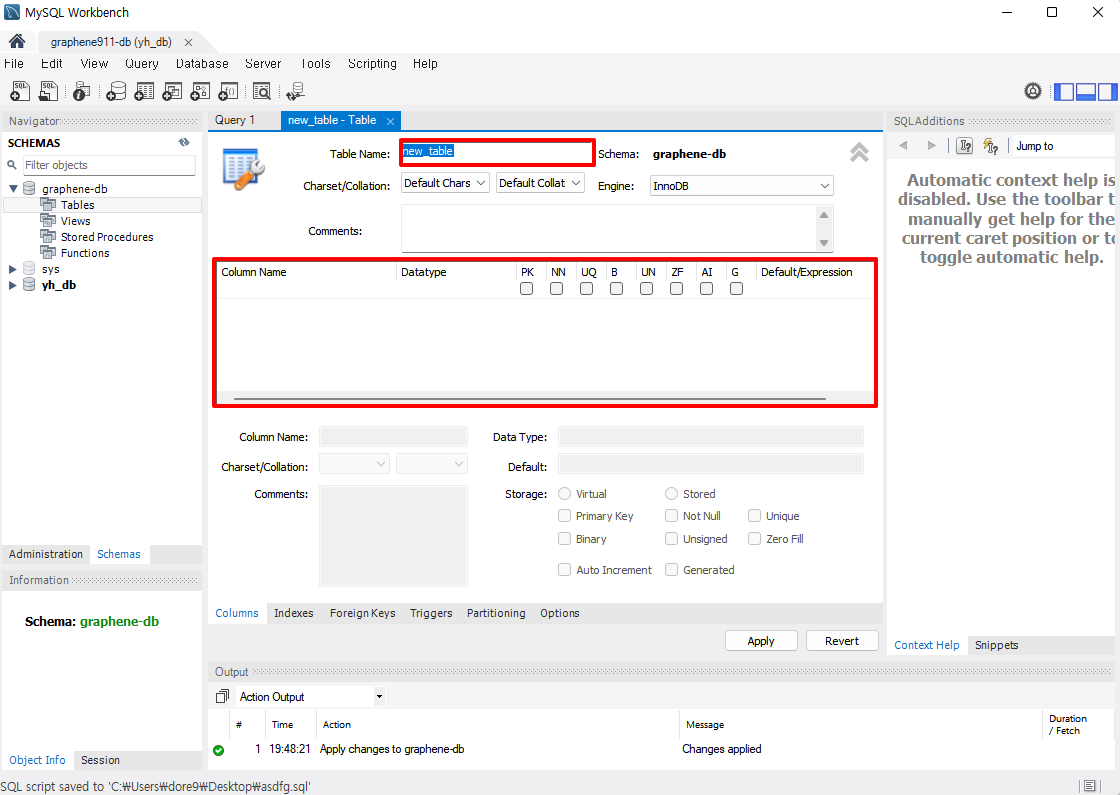Toggle the right sidebar panel icon
This screenshot has width=1120, height=795.
[x=1107, y=91]
